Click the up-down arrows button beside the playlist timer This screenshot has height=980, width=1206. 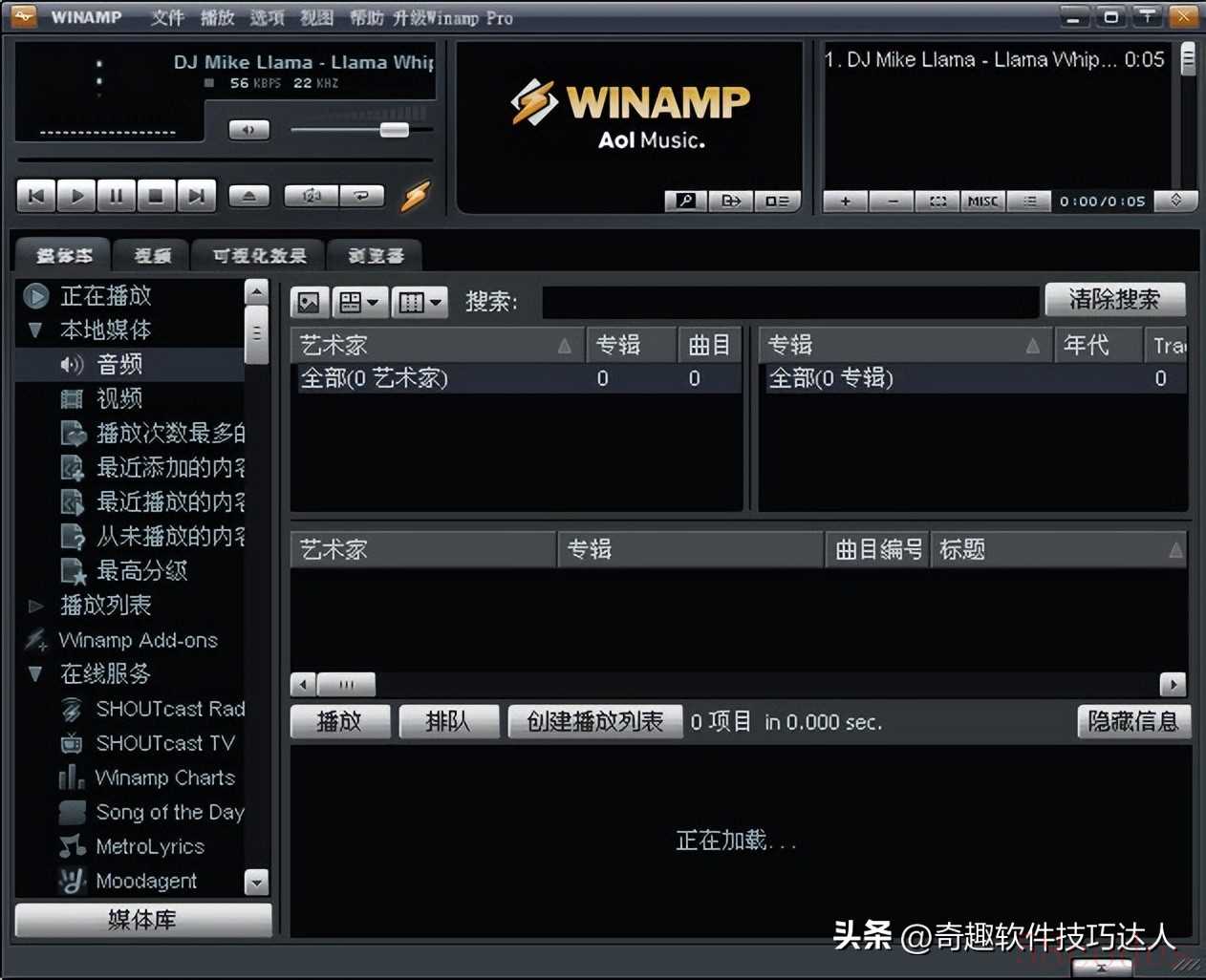point(1176,200)
